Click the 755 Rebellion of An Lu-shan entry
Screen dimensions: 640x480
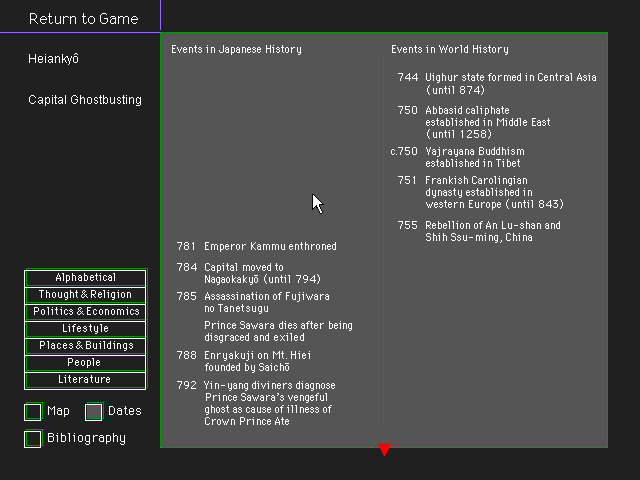(x=479, y=231)
